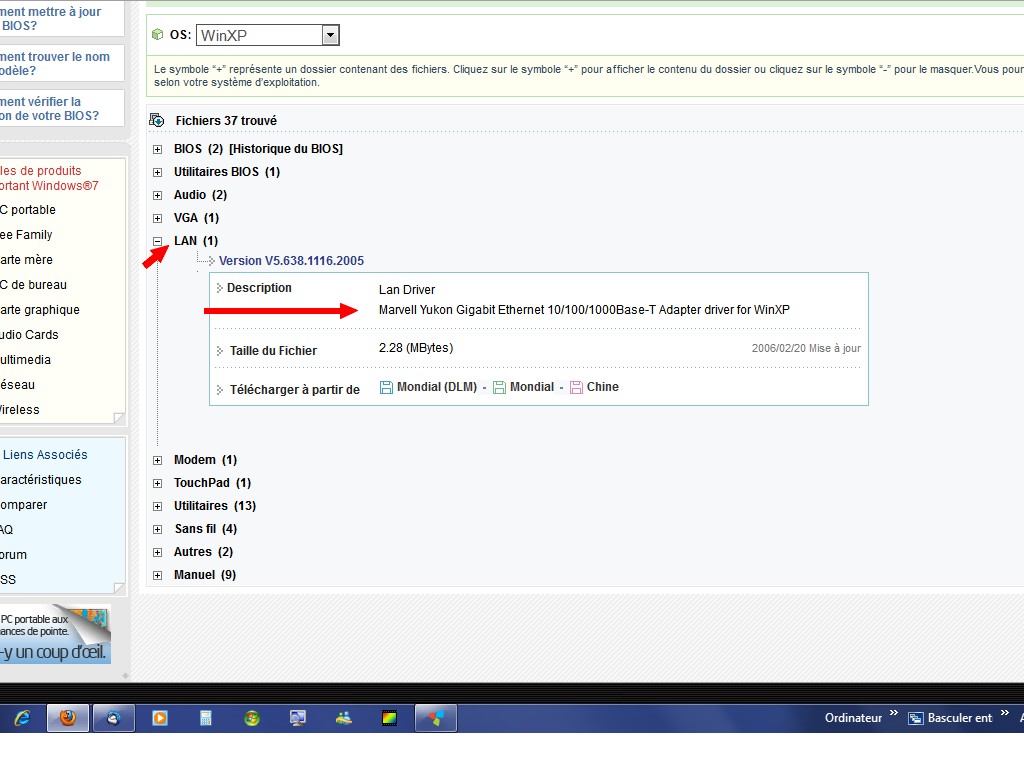This screenshot has height=768, width=1024.
Task: Click the colorful pinwheel taskbar icon
Action: pos(436,717)
